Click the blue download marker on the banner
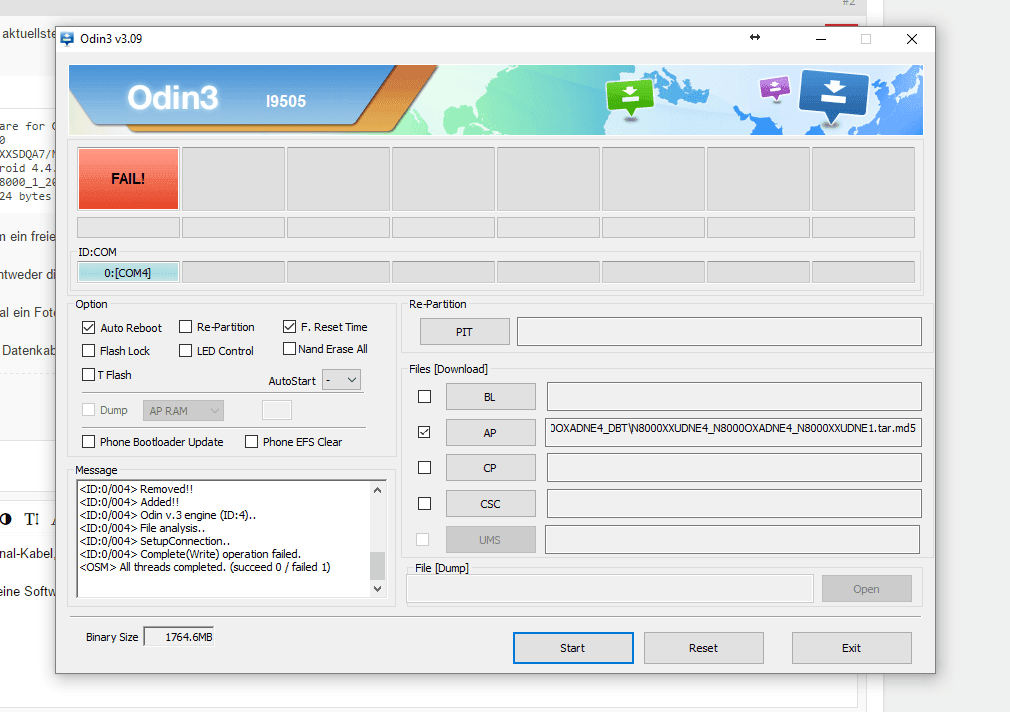 pos(833,95)
